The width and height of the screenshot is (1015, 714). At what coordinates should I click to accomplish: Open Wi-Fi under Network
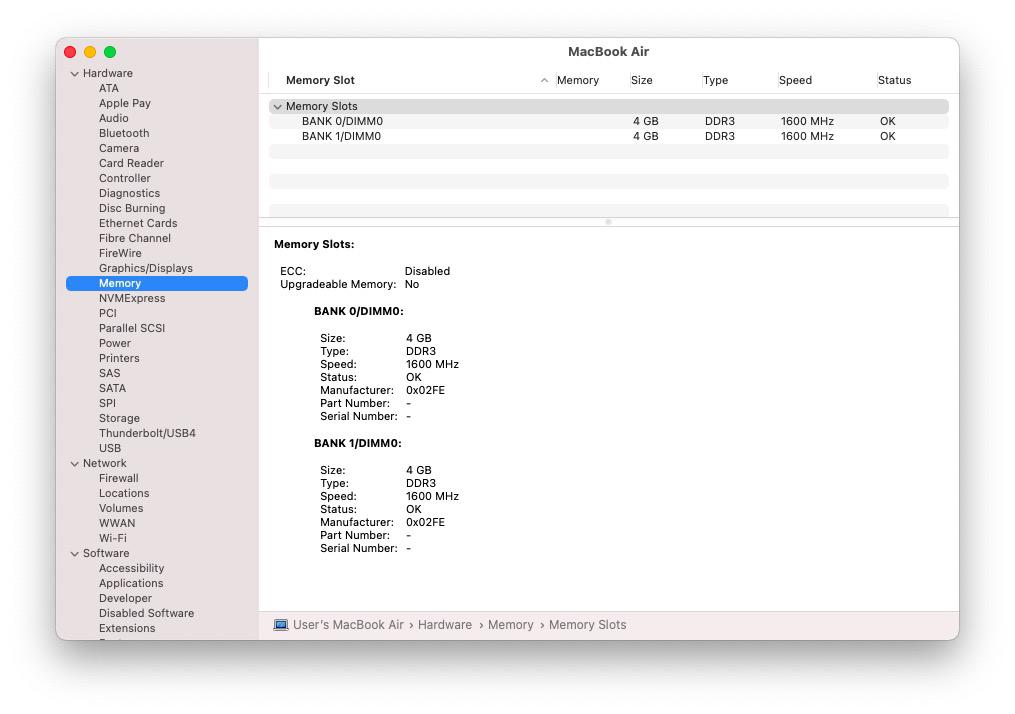tap(113, 538)
